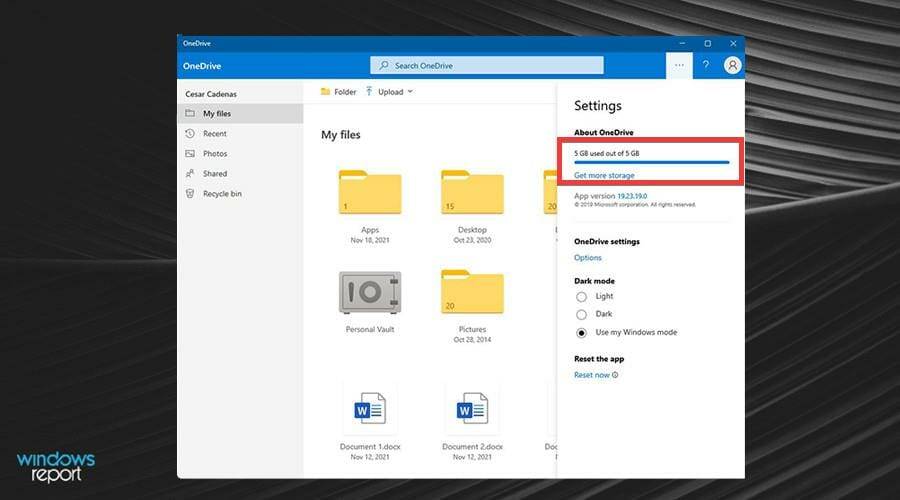Click the Get more storage link

click(604, 176)
